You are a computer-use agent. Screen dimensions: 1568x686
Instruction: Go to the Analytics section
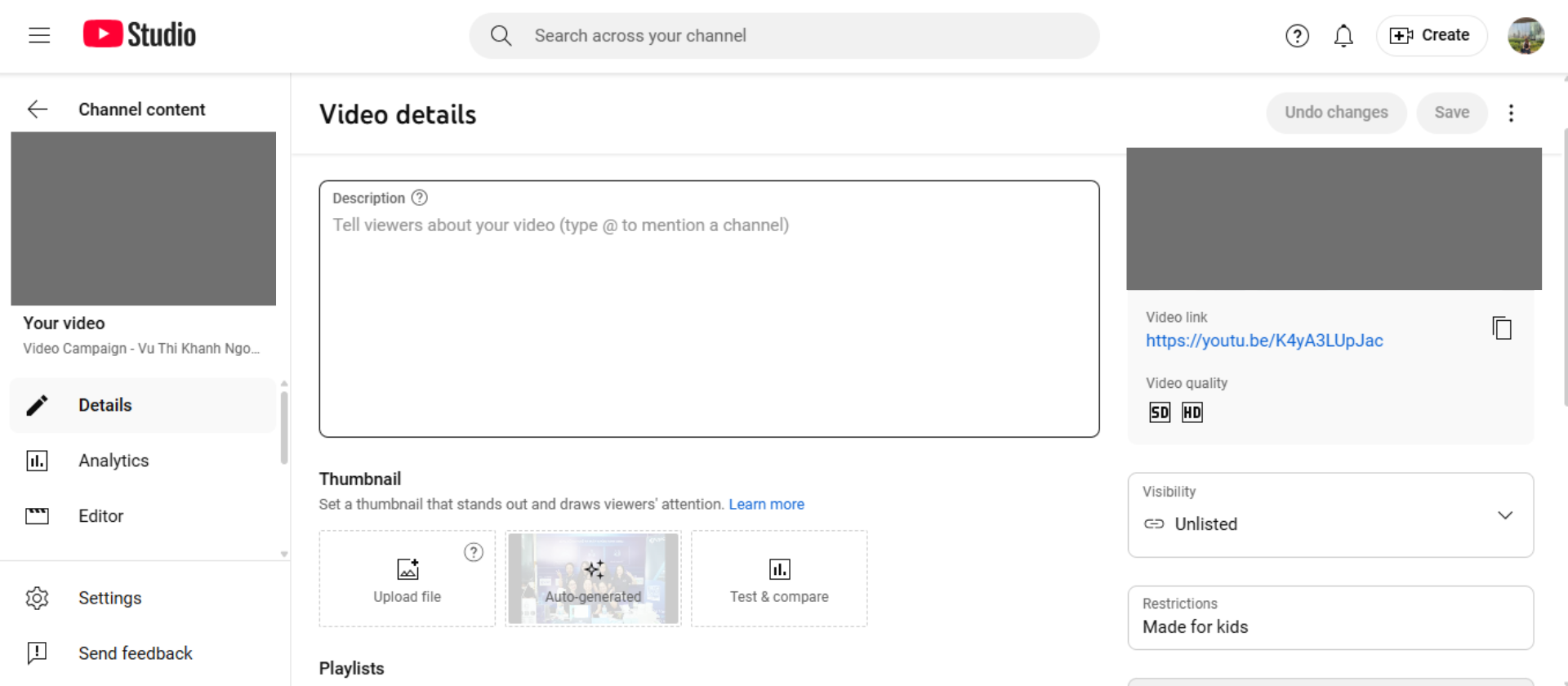pyautogui.click(x=114, y=461)
